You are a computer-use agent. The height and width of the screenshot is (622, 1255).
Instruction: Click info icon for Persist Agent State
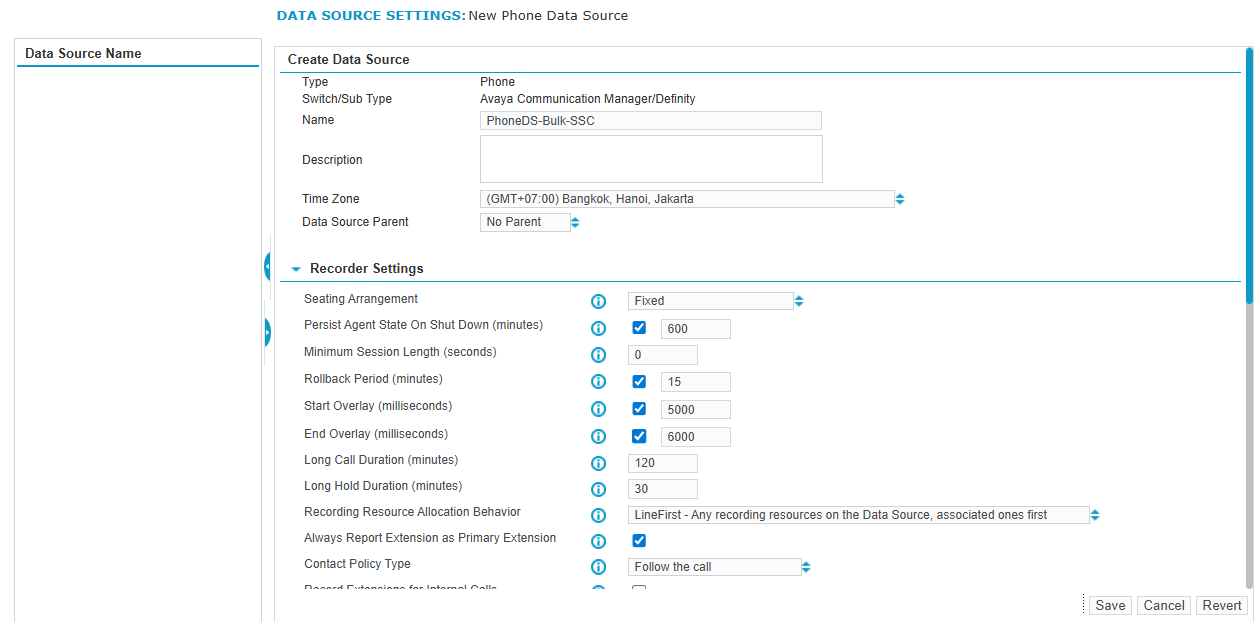click(x=599, y=328)
